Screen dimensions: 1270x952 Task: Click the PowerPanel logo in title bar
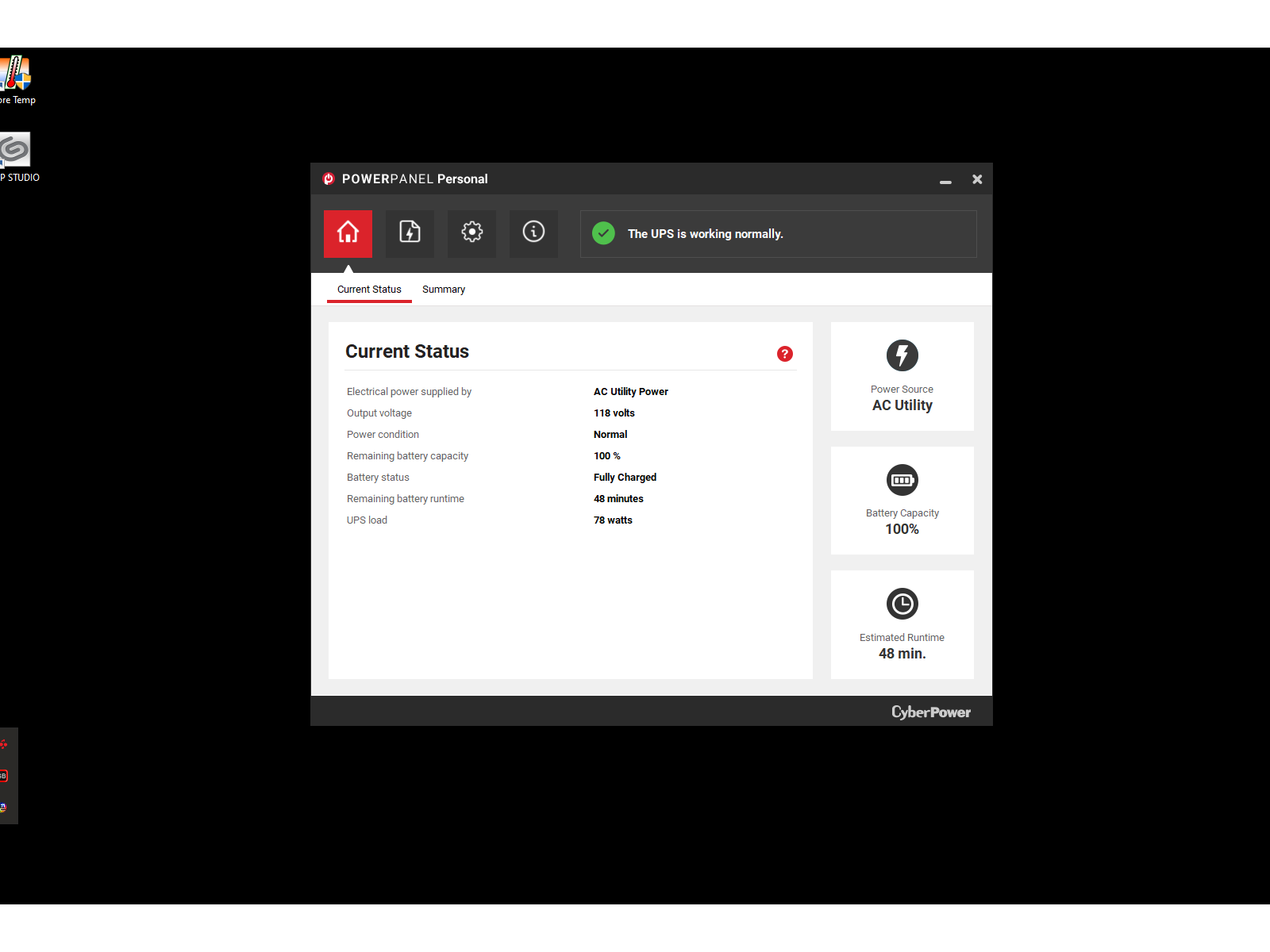click(329, 179)
